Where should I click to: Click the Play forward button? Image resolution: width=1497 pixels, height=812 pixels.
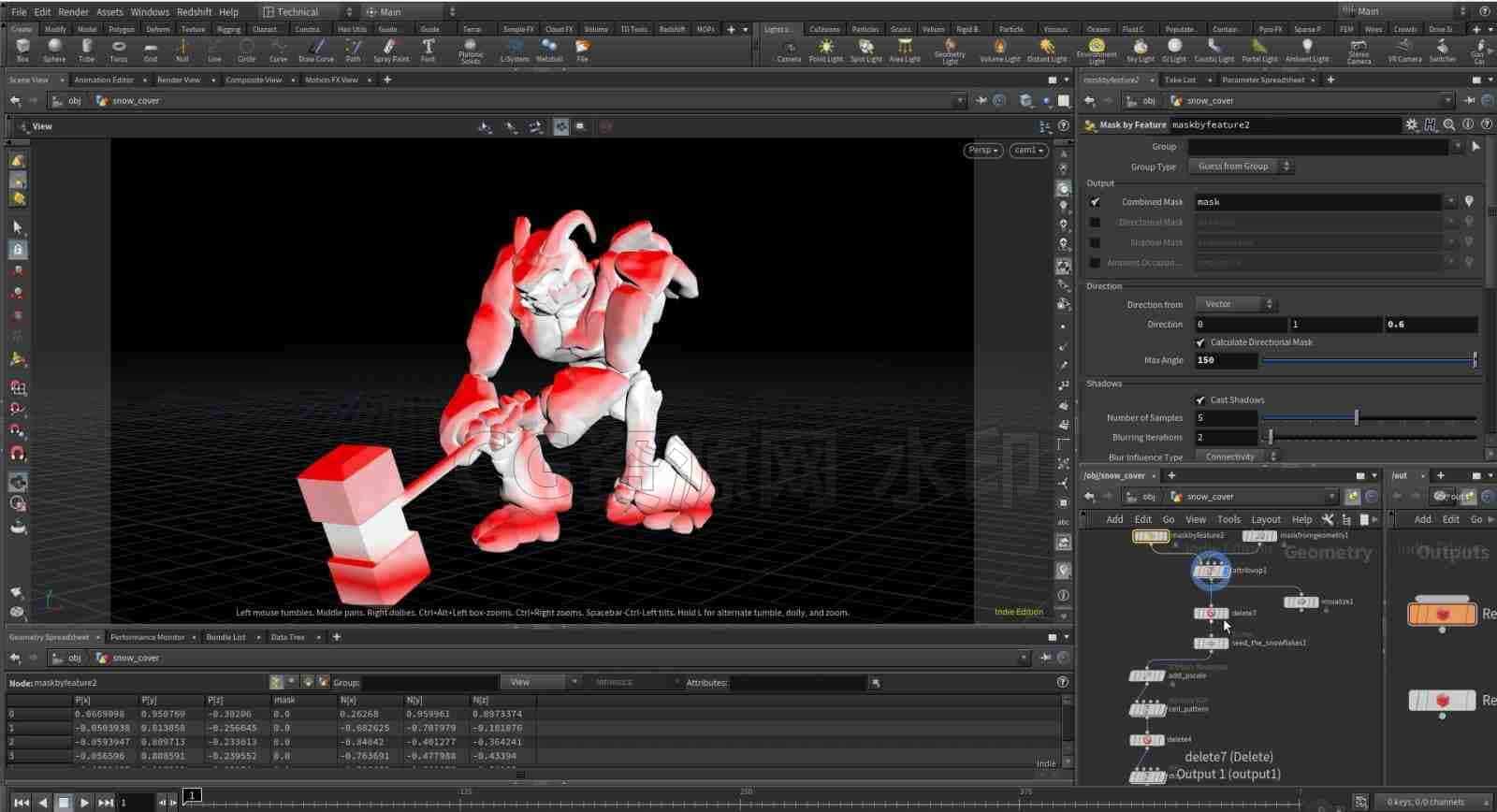[84, 802]
